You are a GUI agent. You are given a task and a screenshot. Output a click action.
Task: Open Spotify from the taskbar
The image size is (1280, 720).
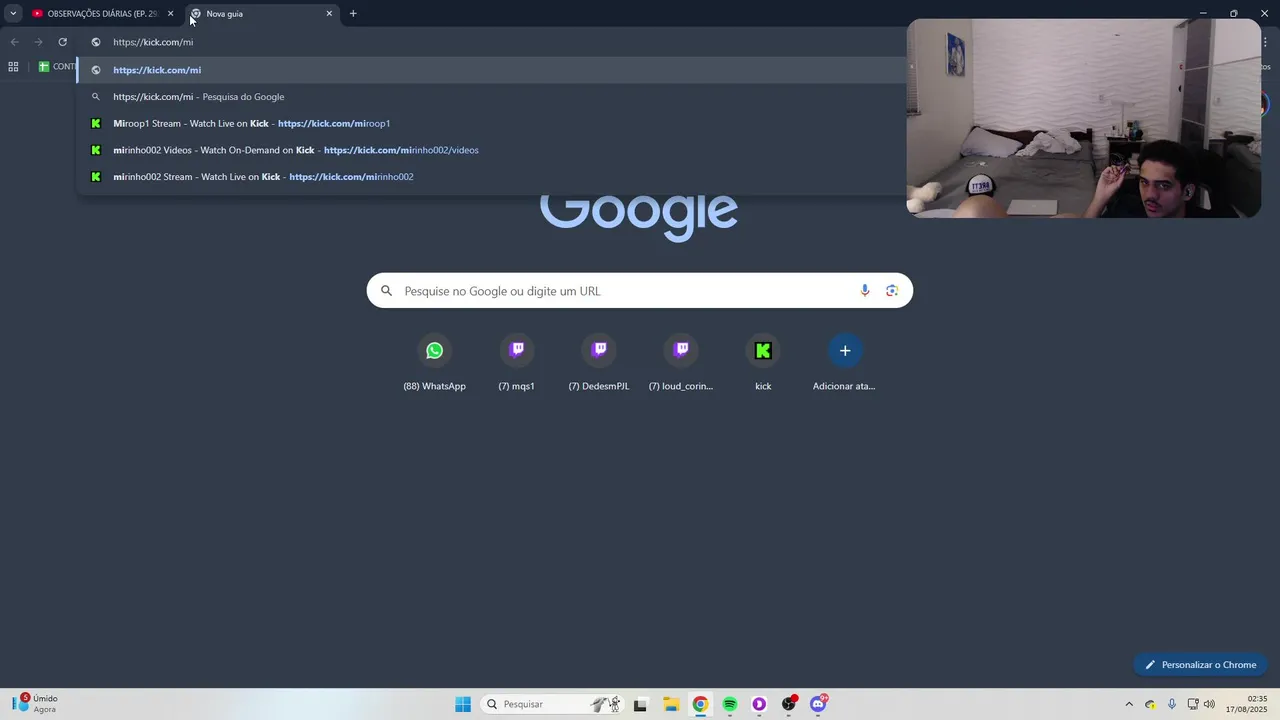pyautogui.click(x=730, y=704)
